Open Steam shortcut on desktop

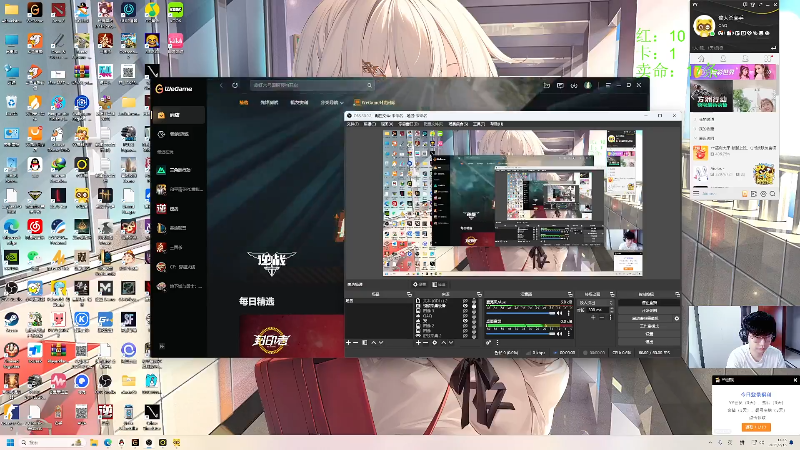click(x=11, y=320)
